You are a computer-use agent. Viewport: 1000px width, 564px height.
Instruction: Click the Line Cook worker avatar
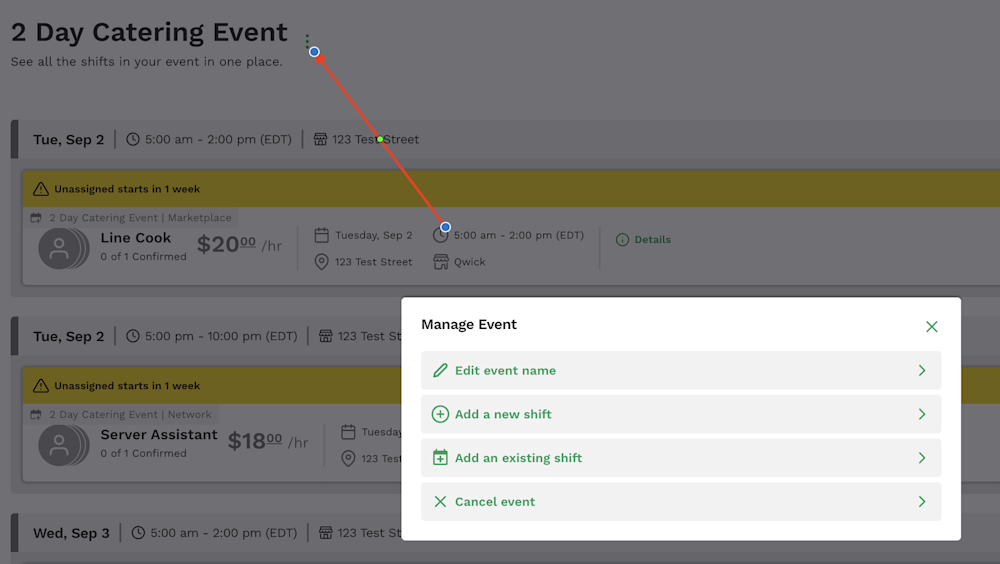click(59, 248)
